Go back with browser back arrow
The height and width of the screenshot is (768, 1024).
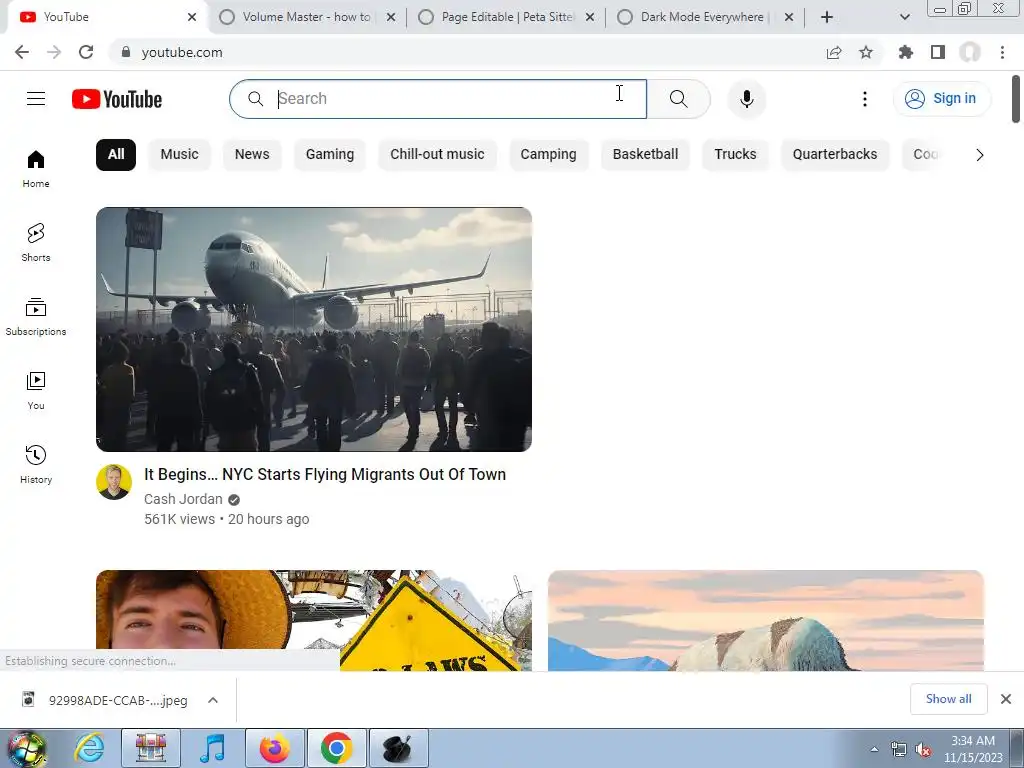point(22,52)
